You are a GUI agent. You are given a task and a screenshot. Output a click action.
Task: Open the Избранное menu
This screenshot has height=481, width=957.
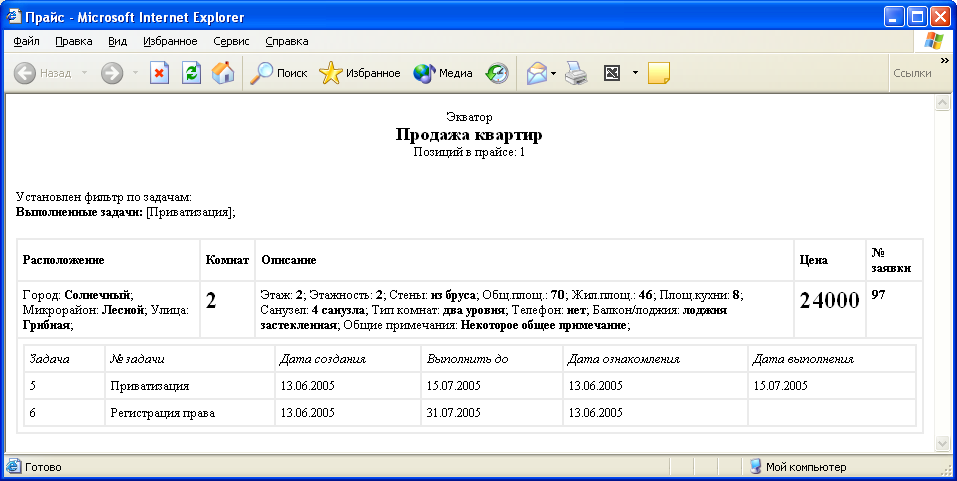pos(170,42)
